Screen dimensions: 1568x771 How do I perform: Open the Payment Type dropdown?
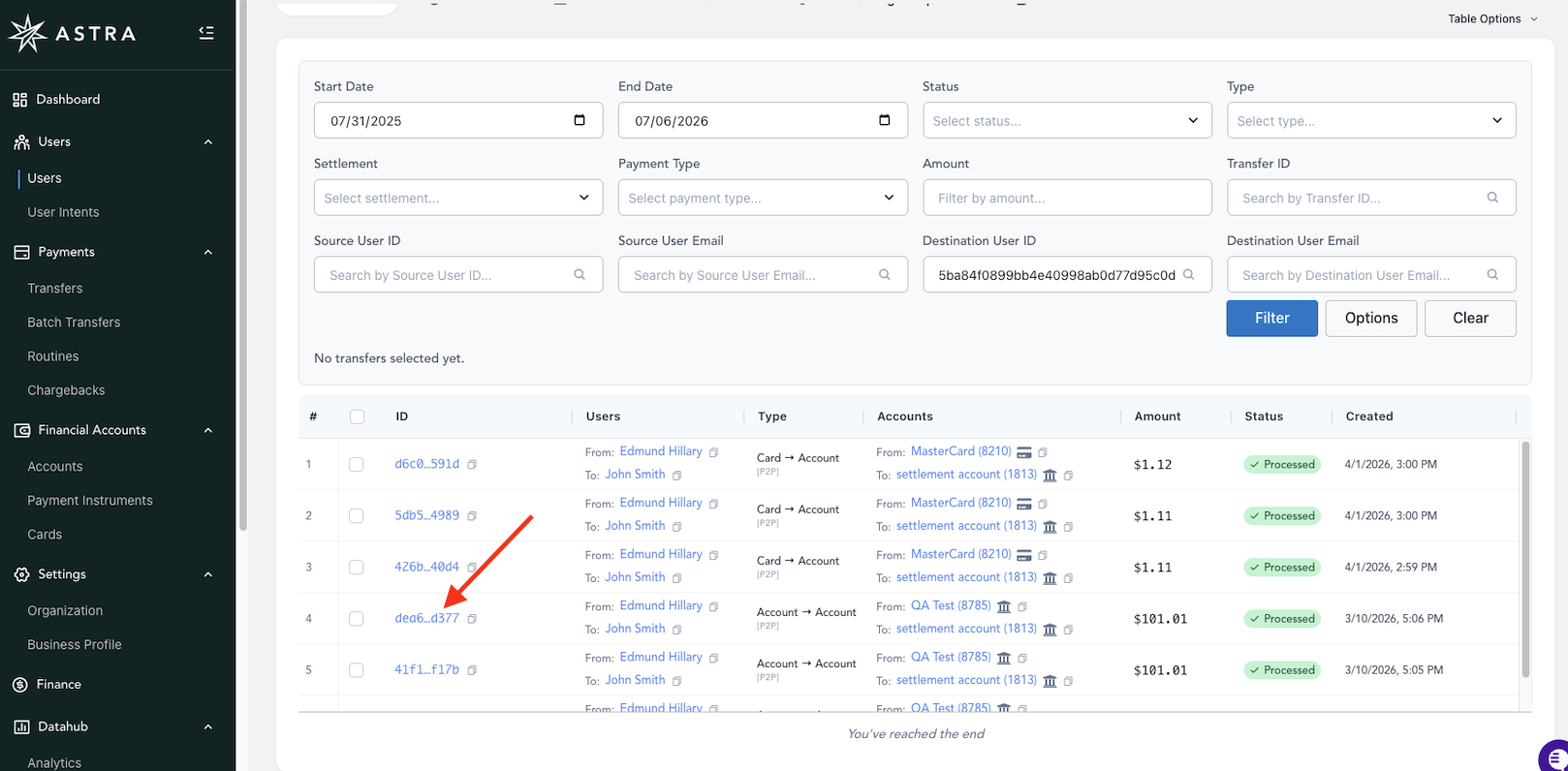click(x=763, y=198)
